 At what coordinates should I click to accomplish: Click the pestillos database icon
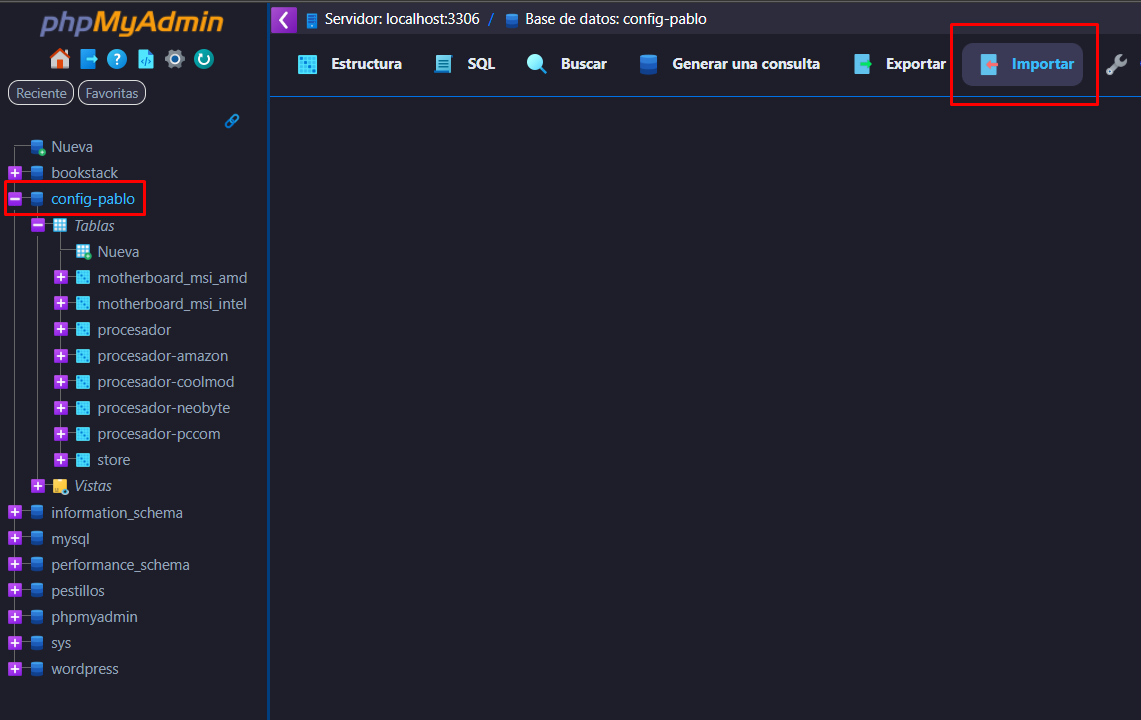pyautogui.click(x=37, y=590)
